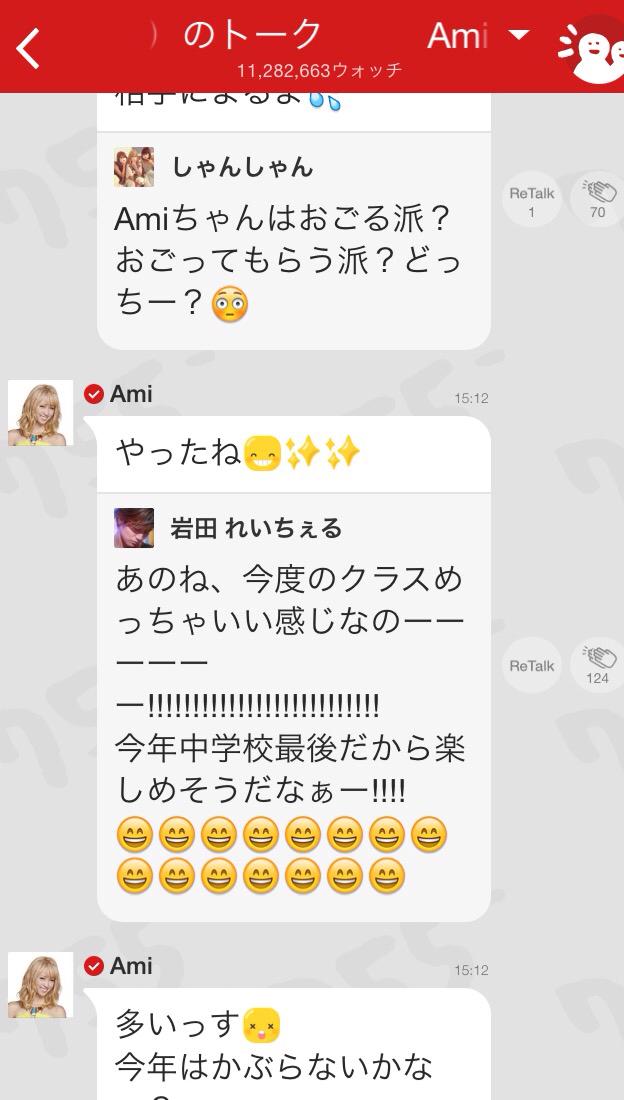
Task: Tap のトーク title in header
Action: pos(253,34)
